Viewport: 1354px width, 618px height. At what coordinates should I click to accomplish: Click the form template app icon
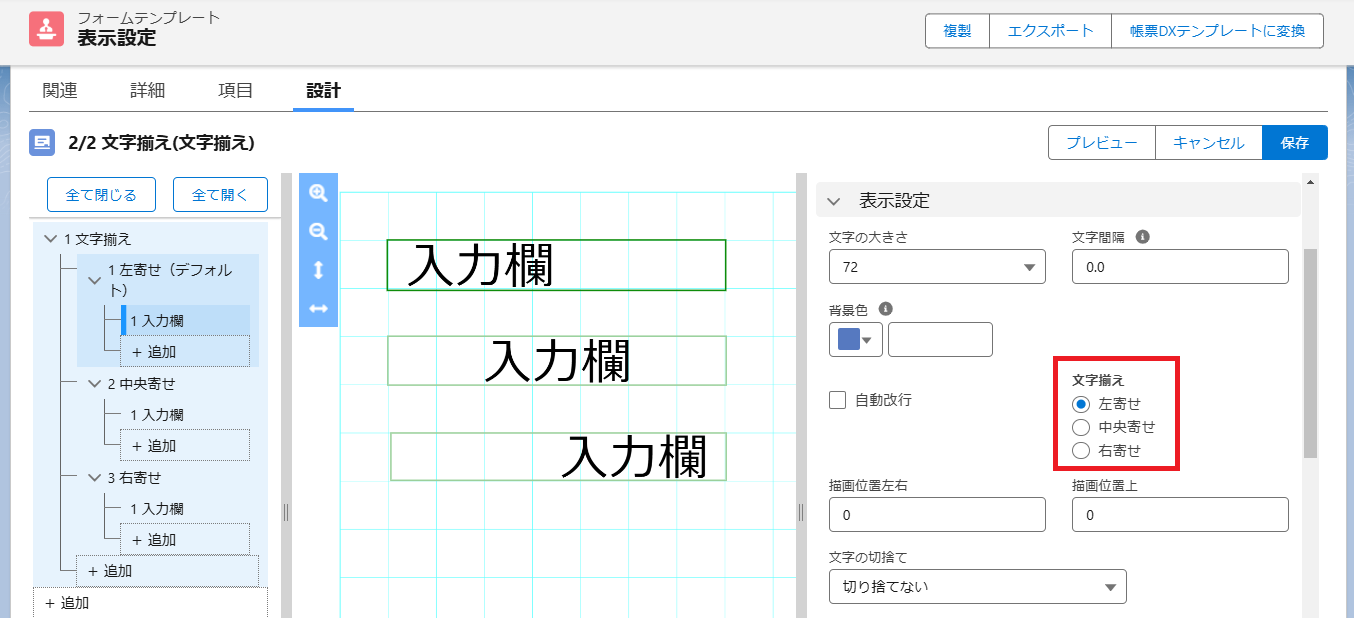[x=47, y=30]
